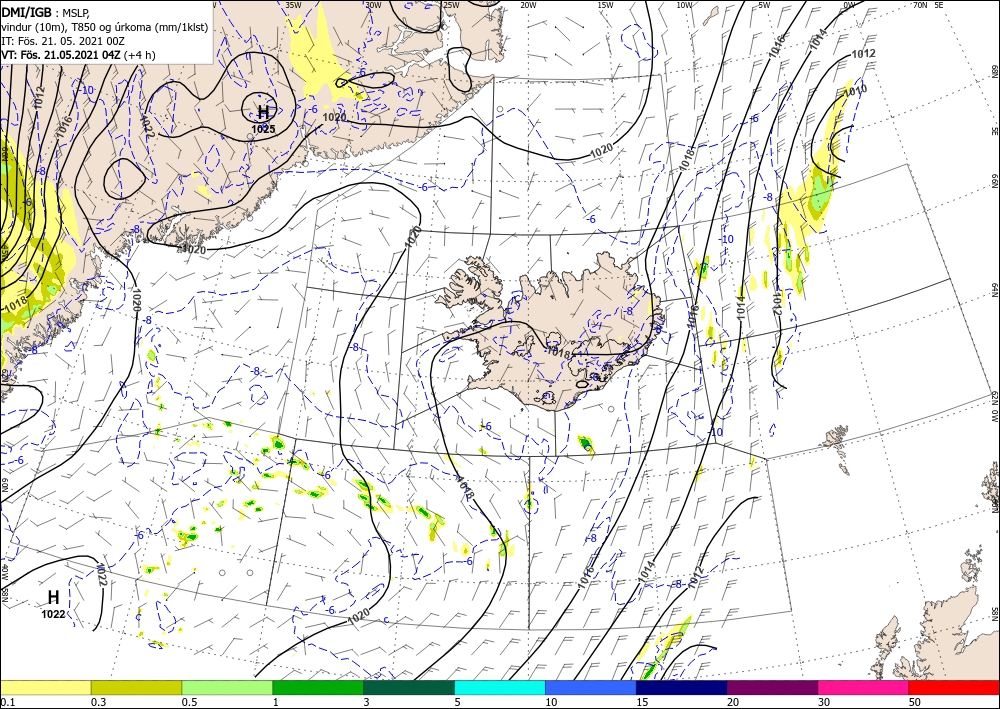This screenshot has height=709, width=1000.
Task: Click the '1010' isobar label
Action: (855, 92)
